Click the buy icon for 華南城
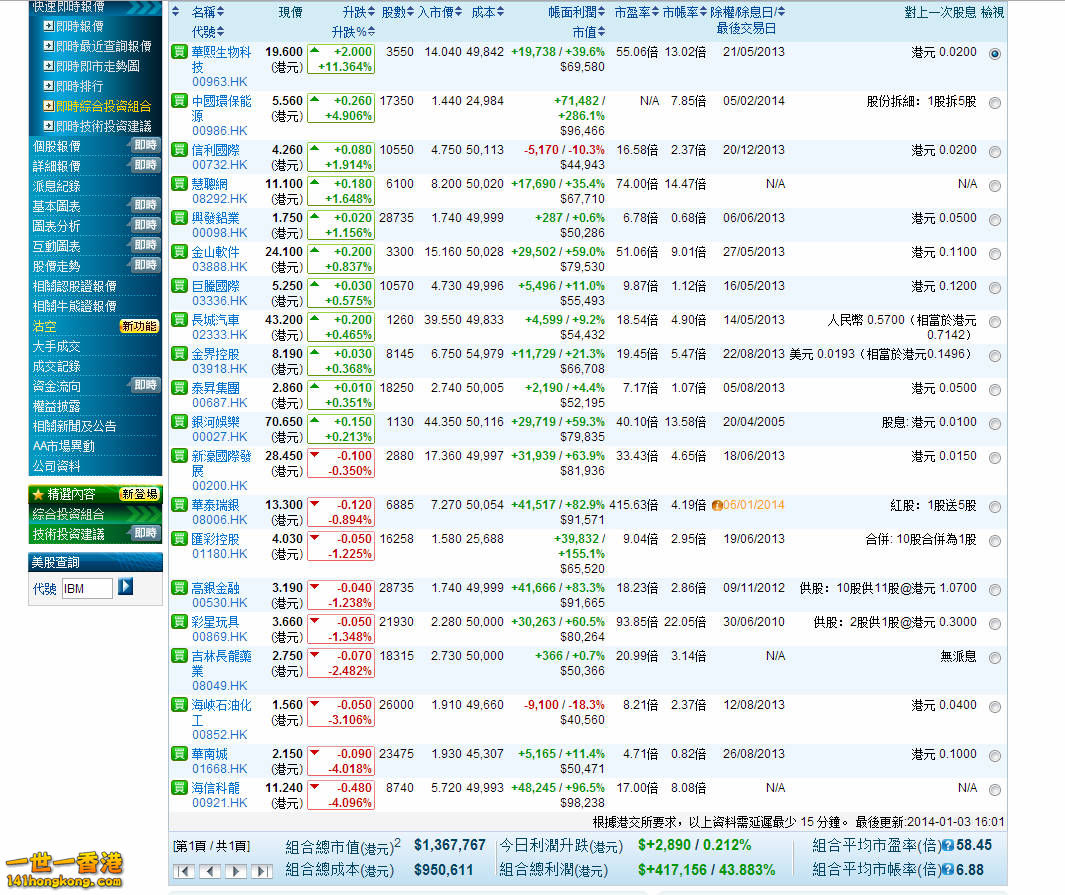Screen dimensions: 1065x895 pos(179,753)
